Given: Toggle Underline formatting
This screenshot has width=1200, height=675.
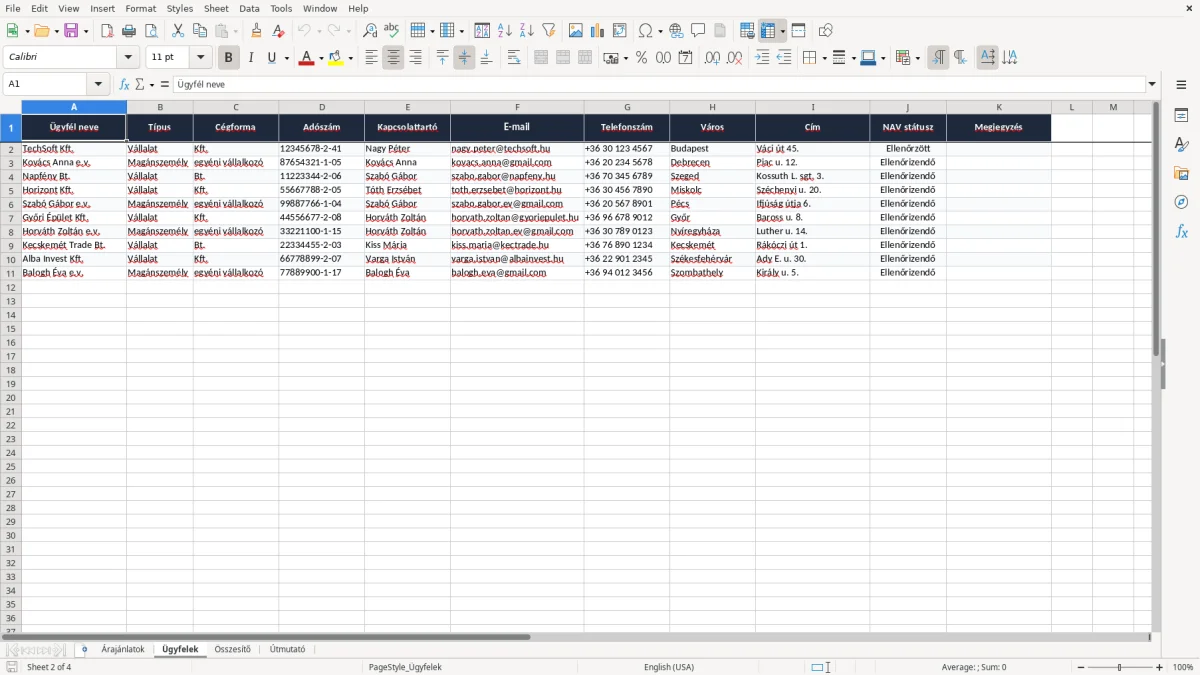Looking at the screenshot, I should pos(271,58).
